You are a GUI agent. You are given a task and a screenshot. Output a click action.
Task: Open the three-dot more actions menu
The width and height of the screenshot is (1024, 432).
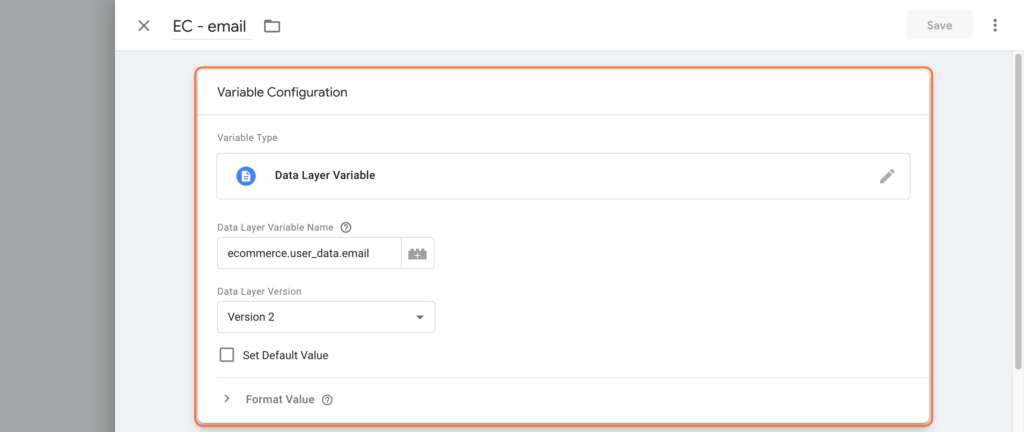[x=995, y=25]
